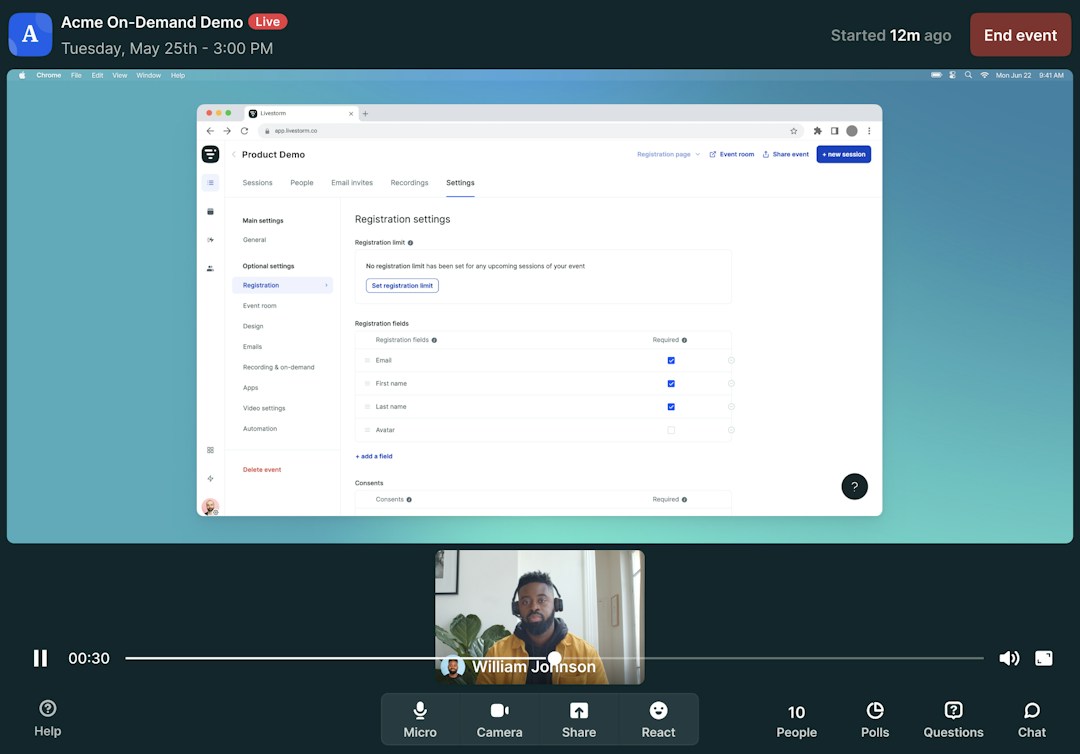Click the Live badge
1080x754 pixels.
coord(267,22)
